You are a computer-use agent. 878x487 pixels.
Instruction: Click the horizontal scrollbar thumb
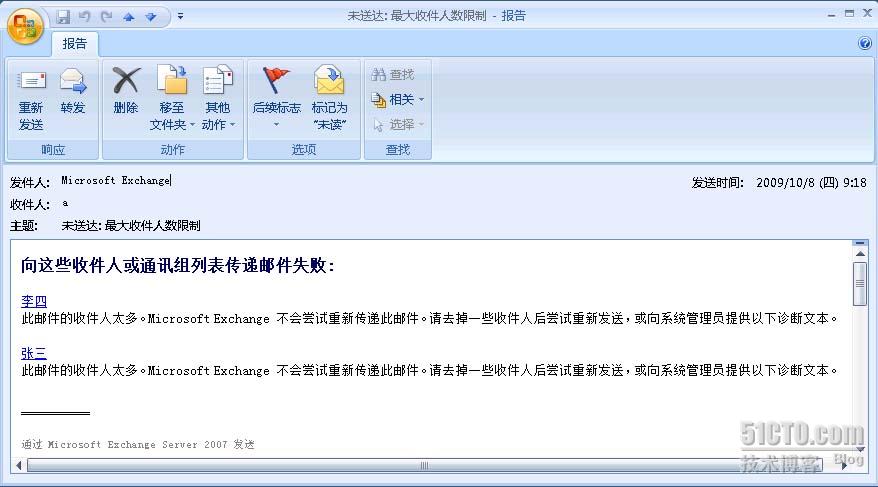coord(424,465)
